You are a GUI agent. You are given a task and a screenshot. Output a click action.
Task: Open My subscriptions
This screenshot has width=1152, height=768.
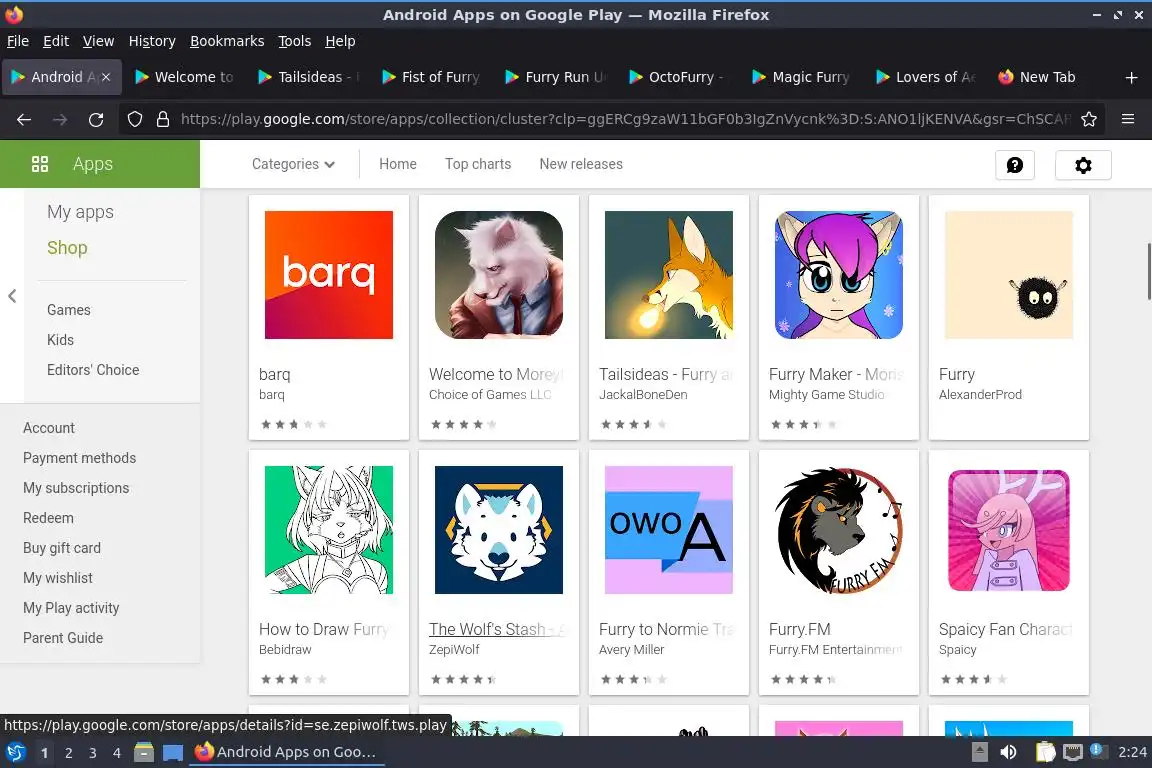coord(76,488)
